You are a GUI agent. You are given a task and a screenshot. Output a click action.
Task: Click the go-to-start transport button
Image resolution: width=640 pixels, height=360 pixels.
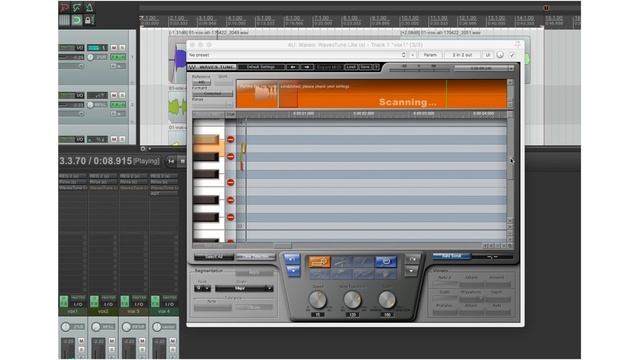(171, 162)
